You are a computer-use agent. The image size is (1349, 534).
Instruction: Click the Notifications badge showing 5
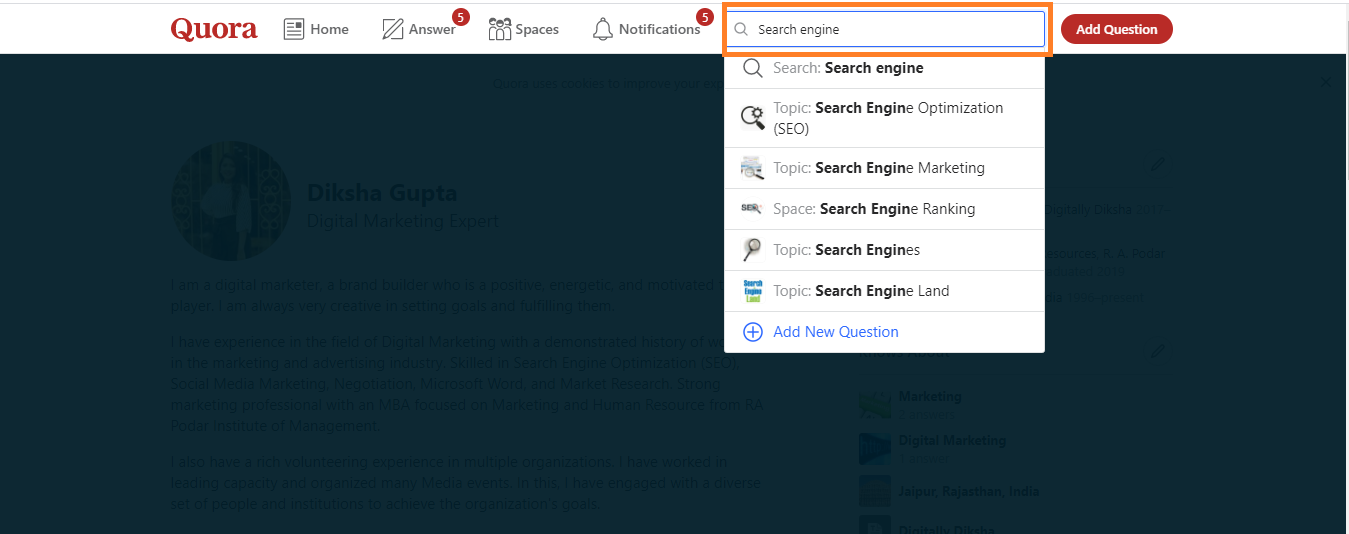pyautogui.click(x=705, y=17)
